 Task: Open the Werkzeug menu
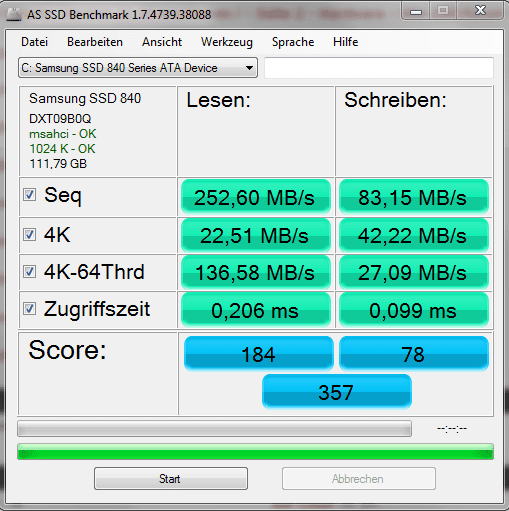click(227, 42)
